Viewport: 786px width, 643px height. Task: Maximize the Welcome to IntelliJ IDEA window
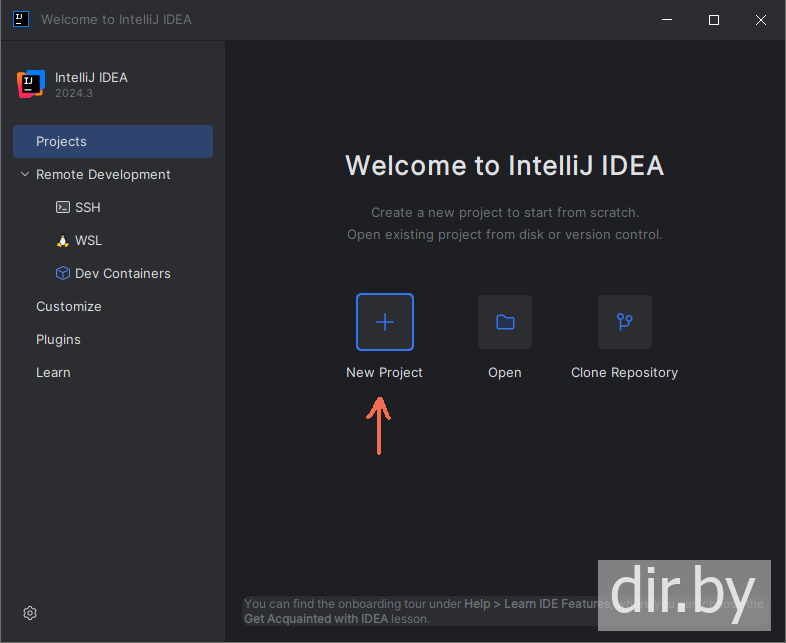(x=714, y=20)
